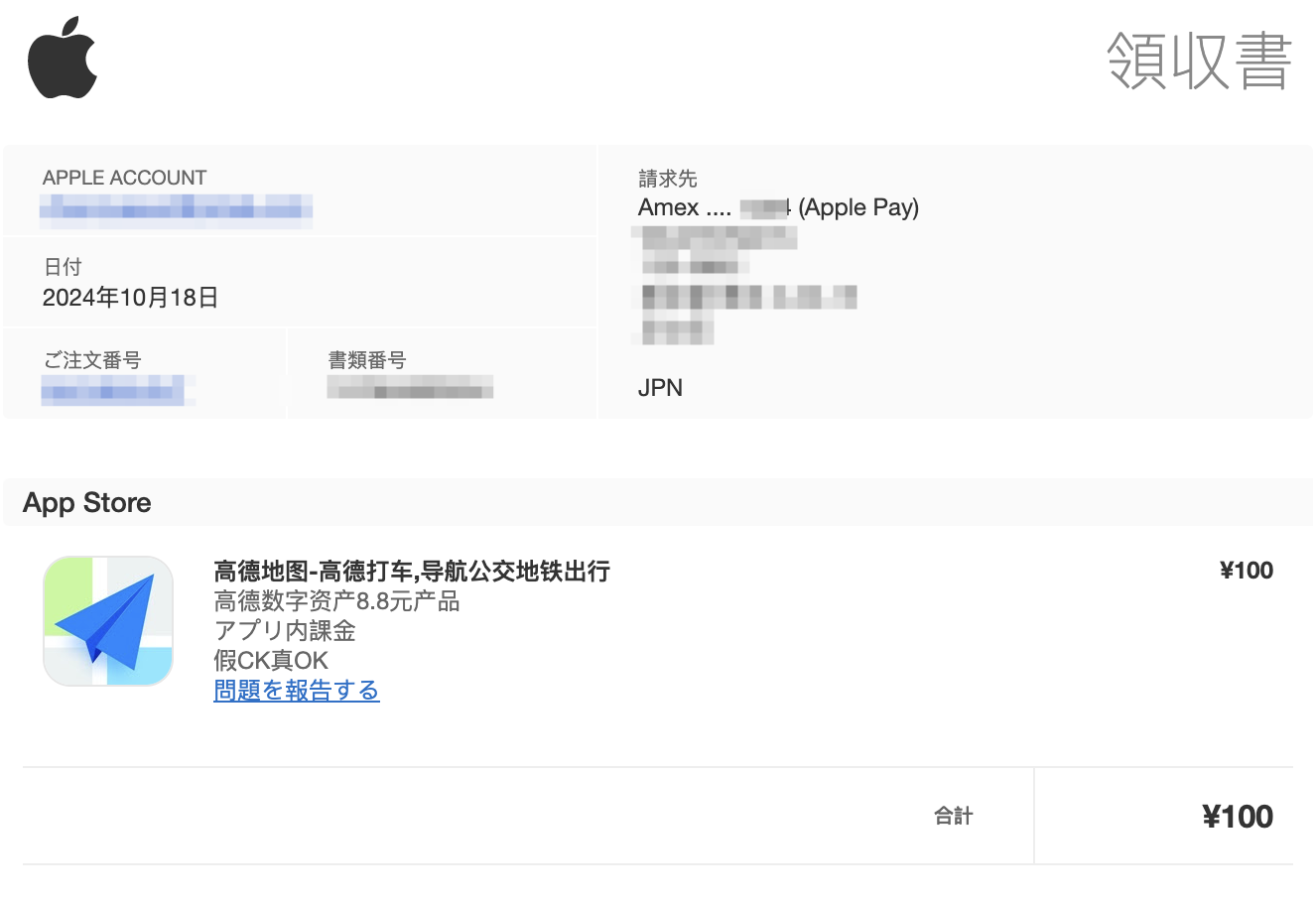This screenshot has height=901, width=1316.
Task: Click the 問題を報告する link
Action: click(x=297, y=690)
